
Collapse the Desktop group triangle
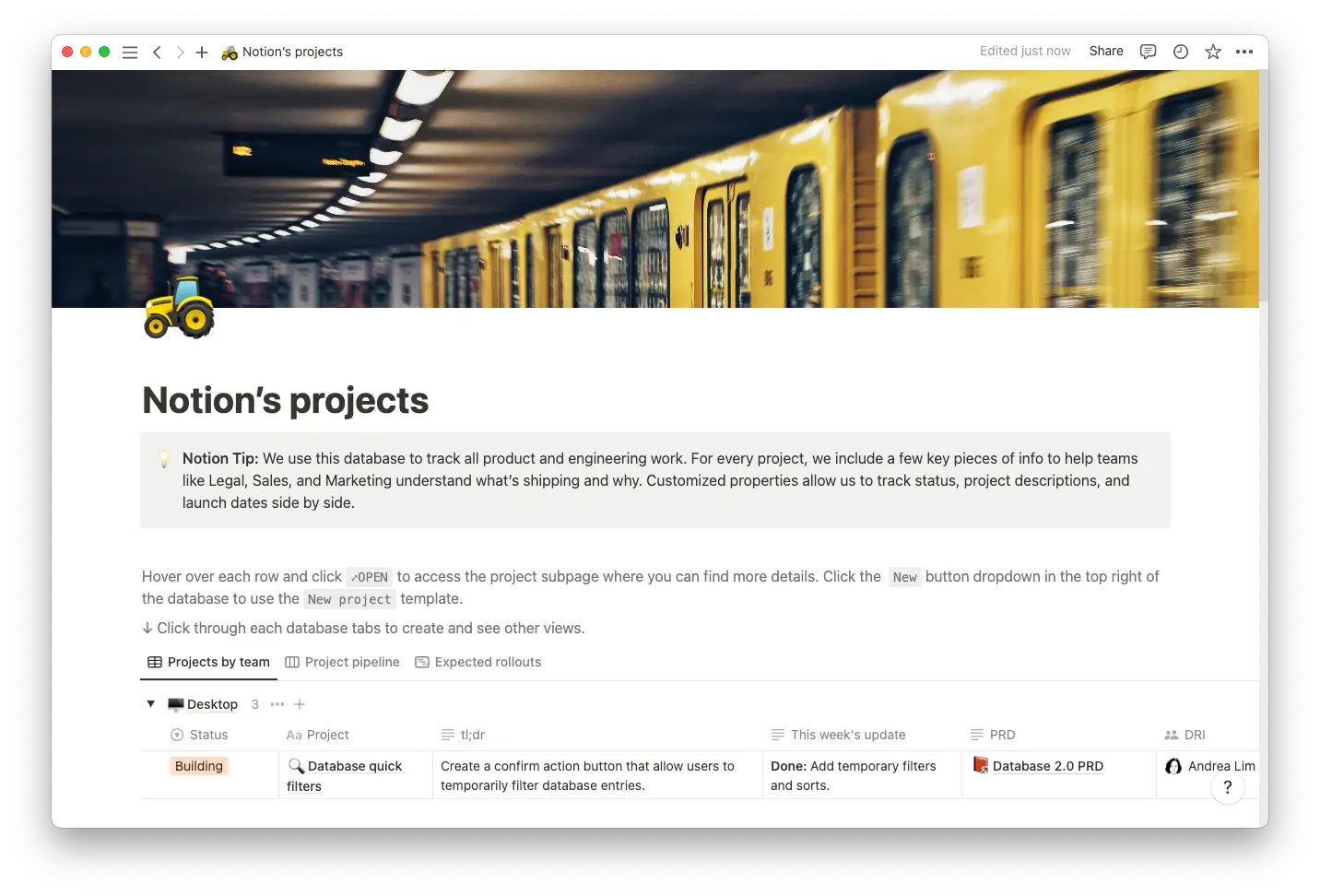151,704
